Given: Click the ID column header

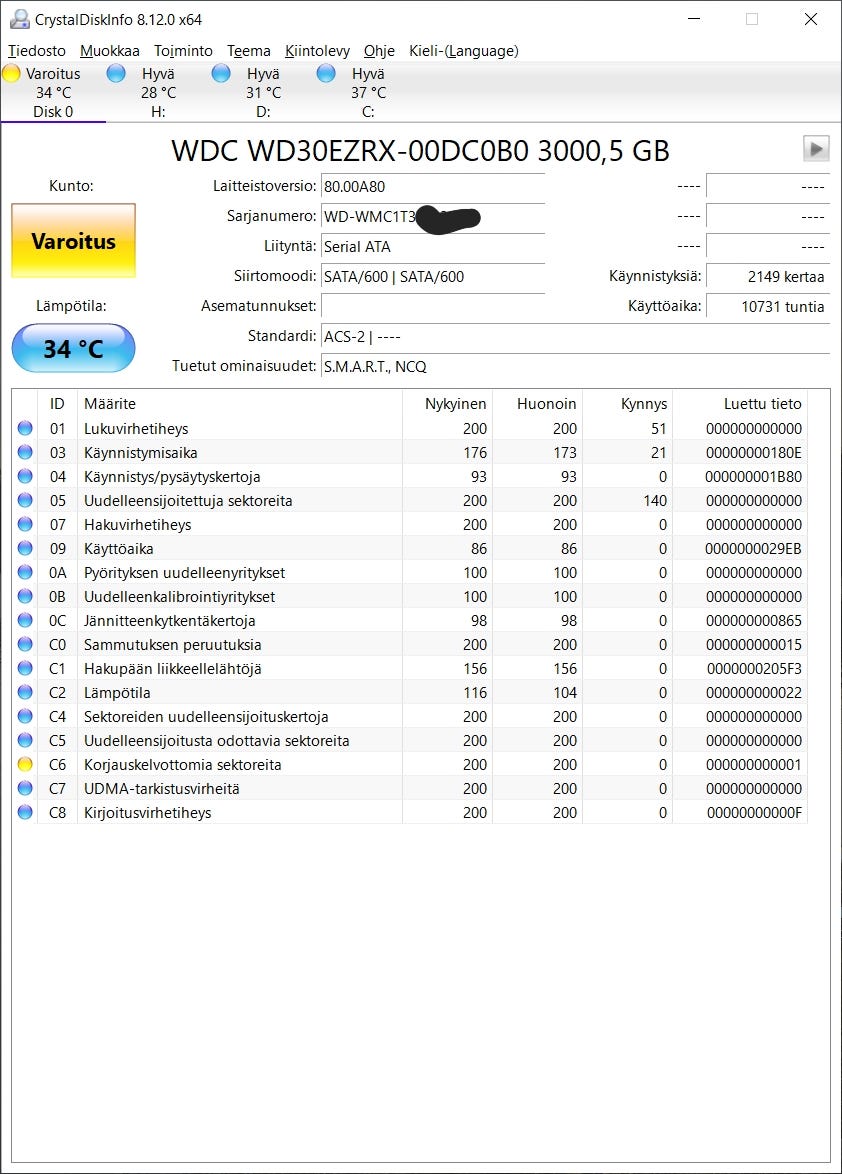Looking at the screenshot, I should (57, 404).
